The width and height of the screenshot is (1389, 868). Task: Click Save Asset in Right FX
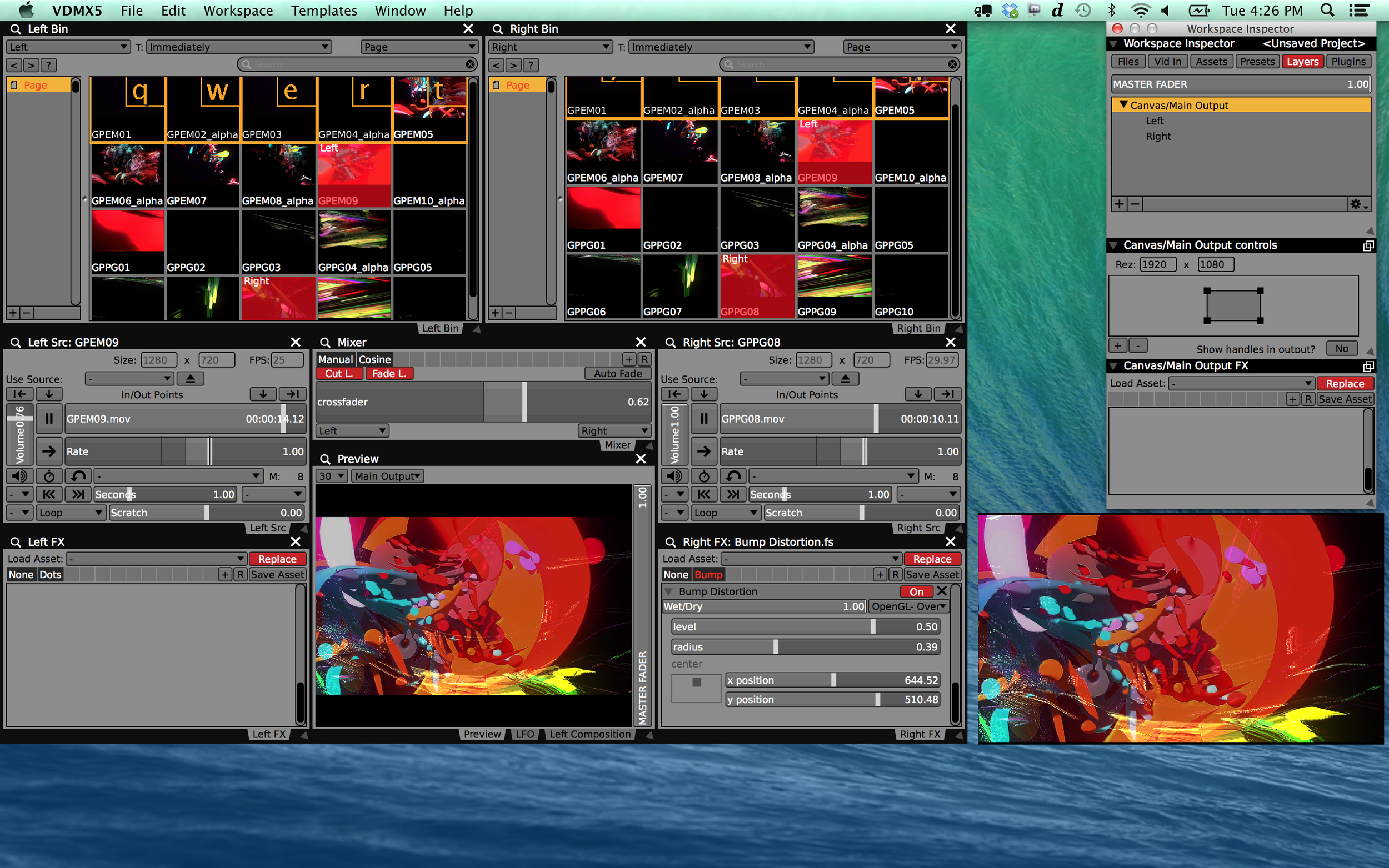pyautogui.click(x=932, y=574)
